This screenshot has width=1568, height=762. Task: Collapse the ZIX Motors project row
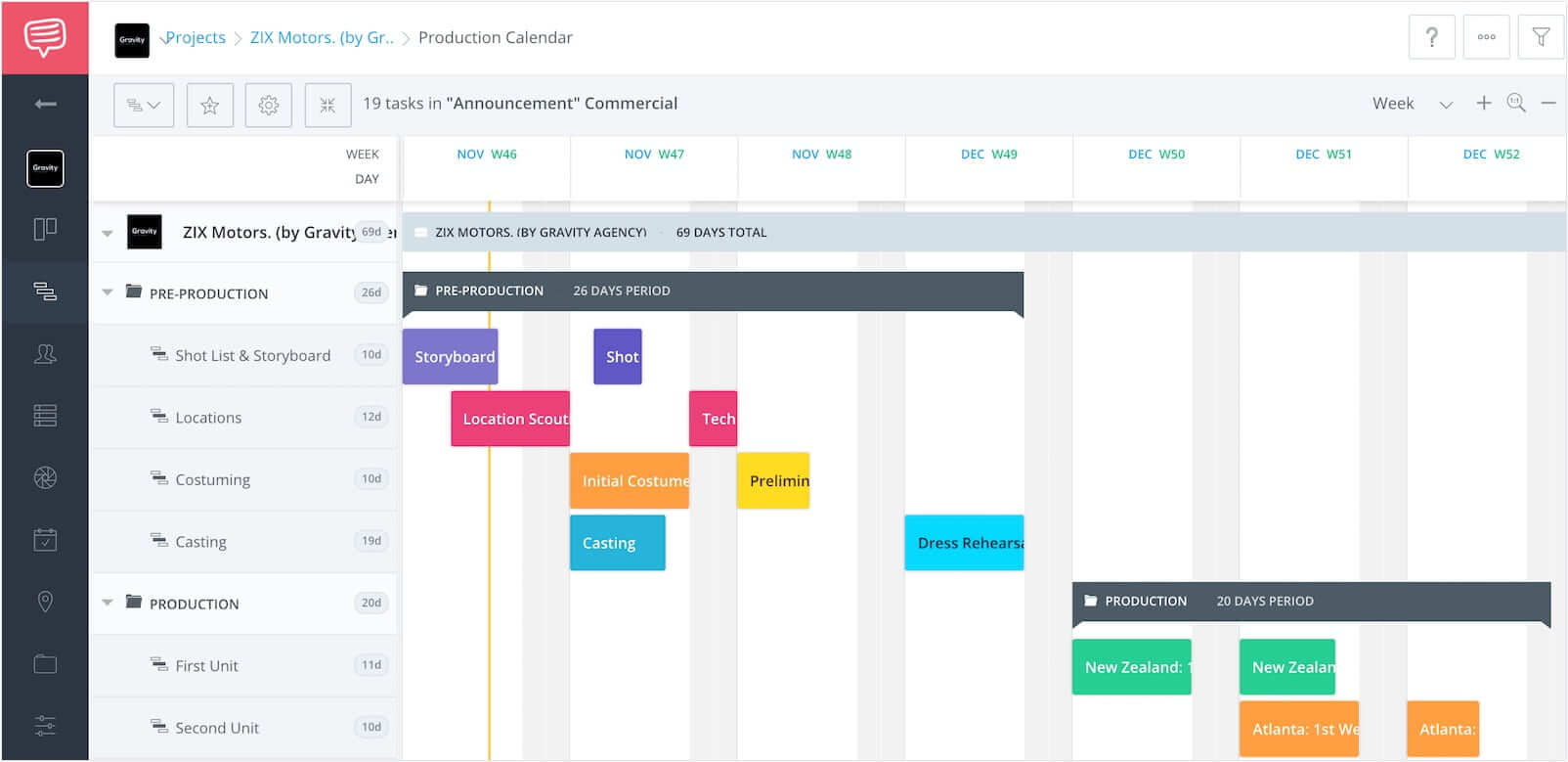pyautogui.click(x=108, y=233)
